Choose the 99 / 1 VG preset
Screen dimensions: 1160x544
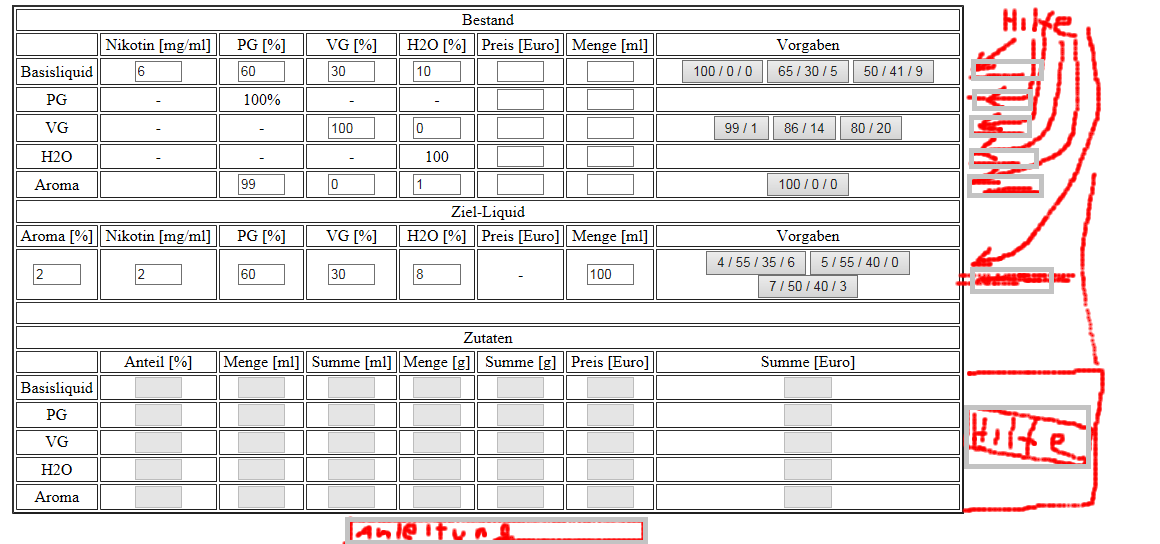point(740,128)
